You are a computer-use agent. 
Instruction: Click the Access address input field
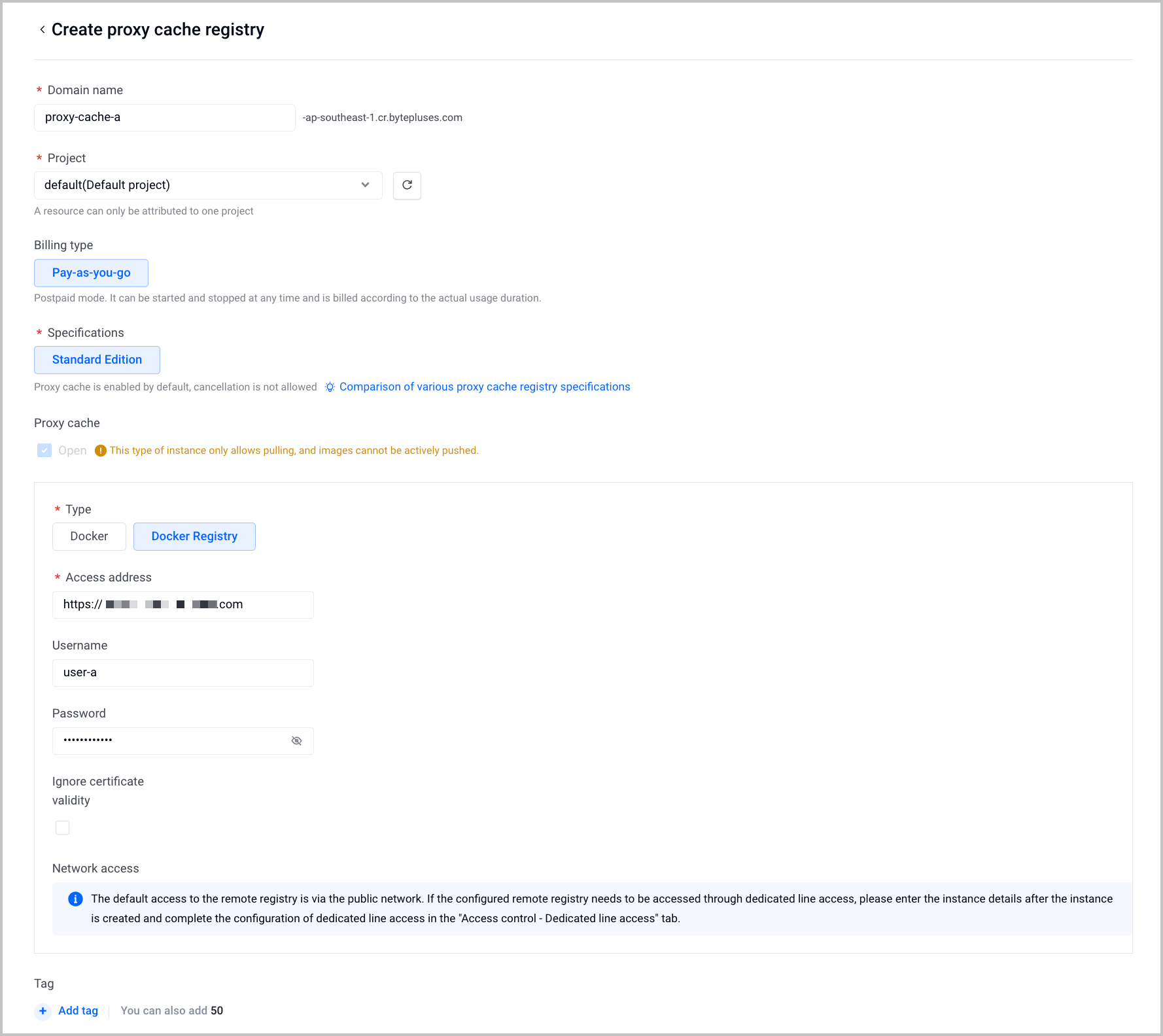pos(183,605)
